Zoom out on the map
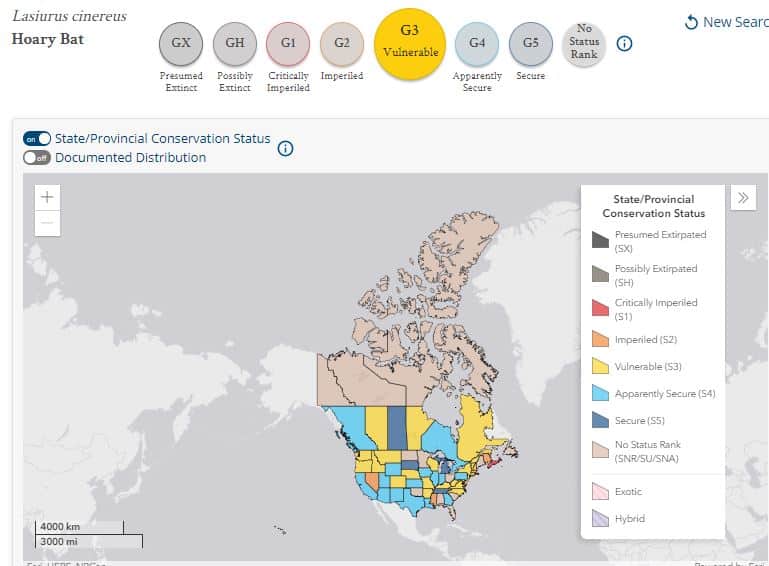Image resolution: width=769 pixels, height=566 pixels. coord(47,223)
